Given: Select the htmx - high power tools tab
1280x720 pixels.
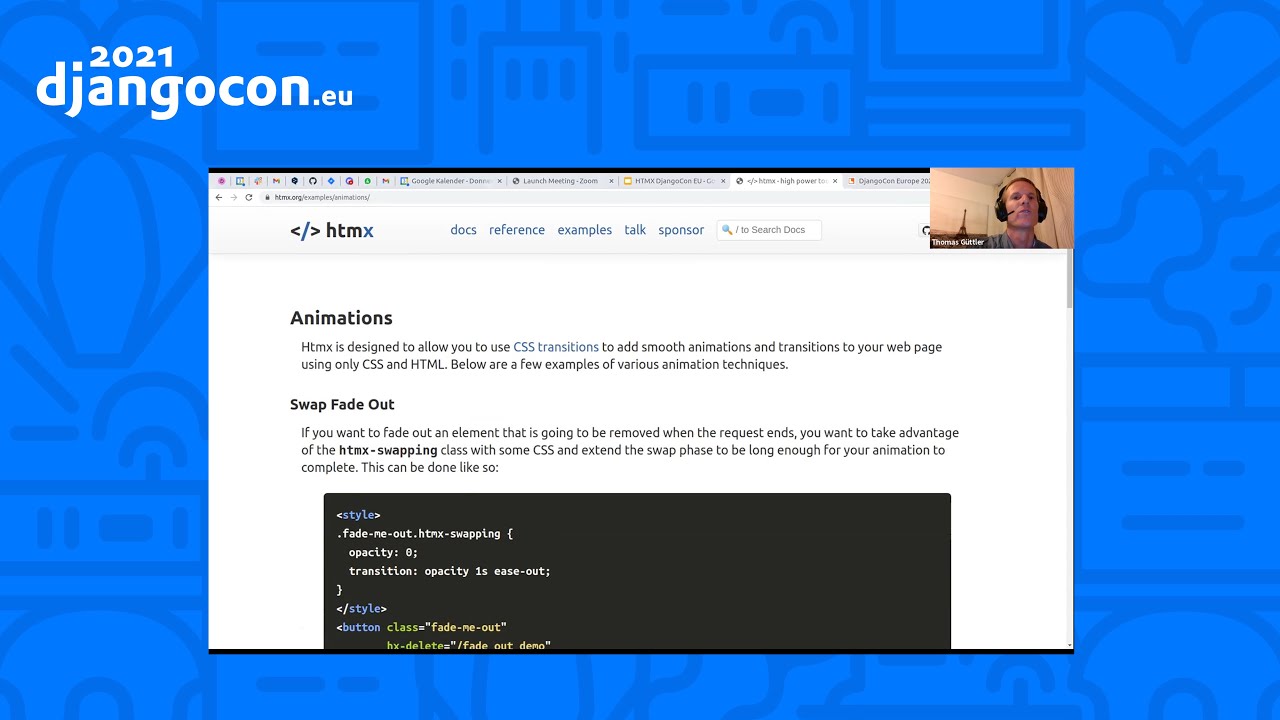Looking at the screenshot, I should pyautogui.click(x=786, y=181).
